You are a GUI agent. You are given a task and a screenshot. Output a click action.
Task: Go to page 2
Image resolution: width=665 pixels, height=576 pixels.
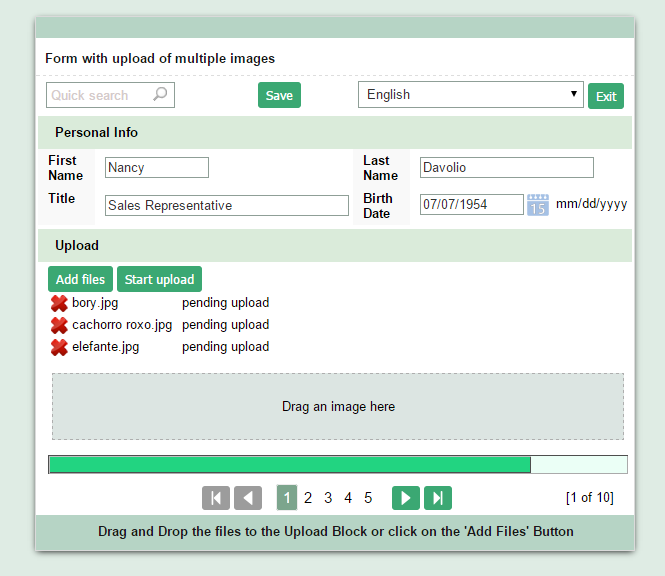[308, 498]
